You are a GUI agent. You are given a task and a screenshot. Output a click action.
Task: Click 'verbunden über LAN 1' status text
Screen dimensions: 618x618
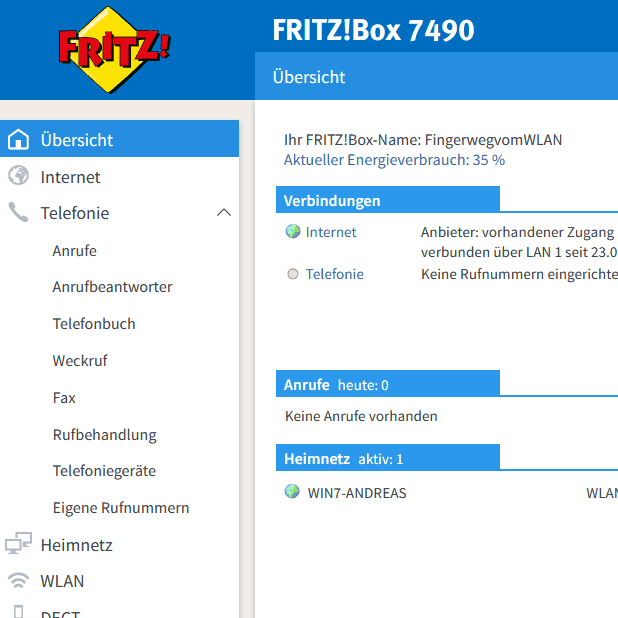click(x=519, y=252)
